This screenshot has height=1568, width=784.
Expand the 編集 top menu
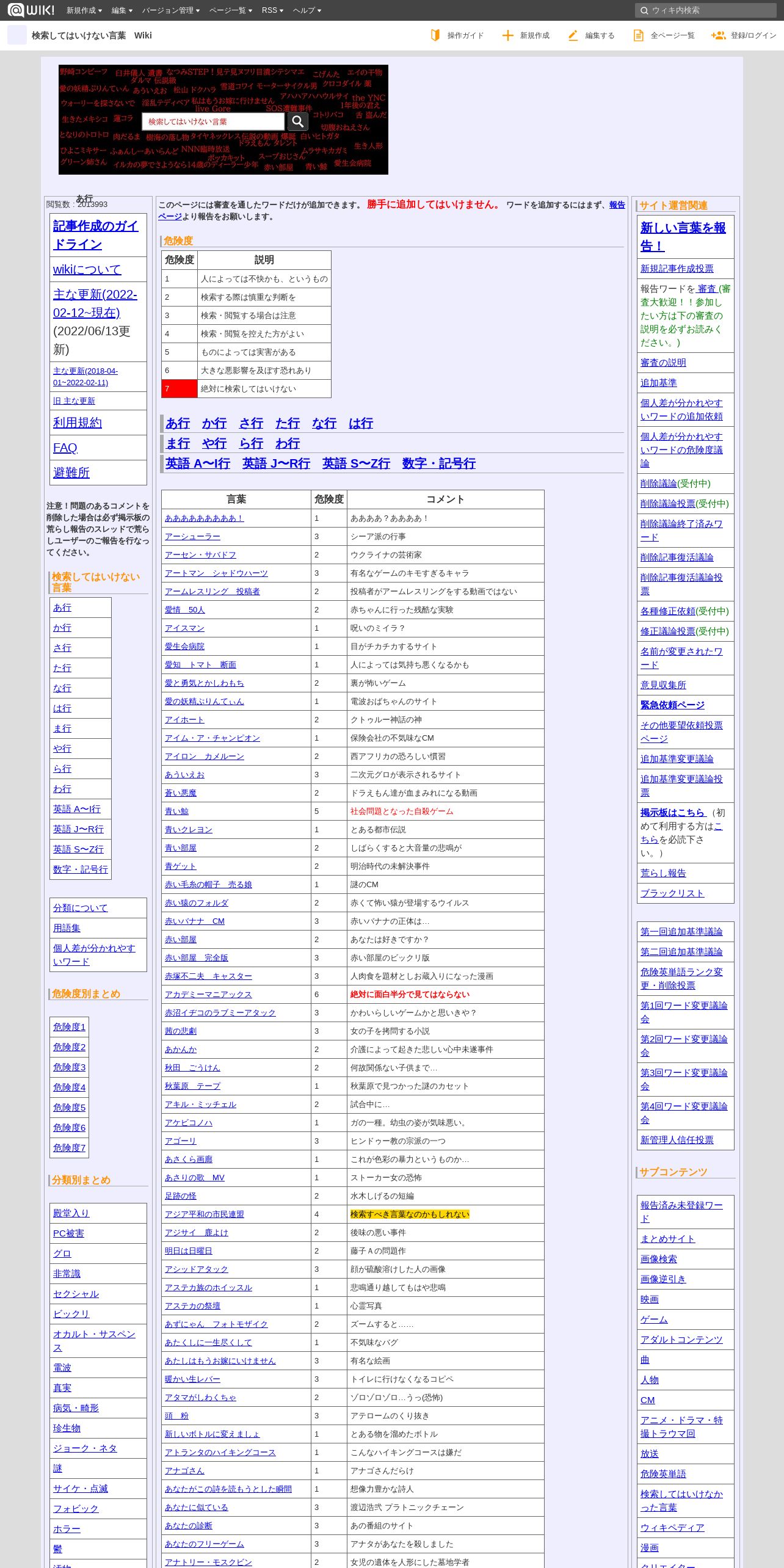point(122,10)
